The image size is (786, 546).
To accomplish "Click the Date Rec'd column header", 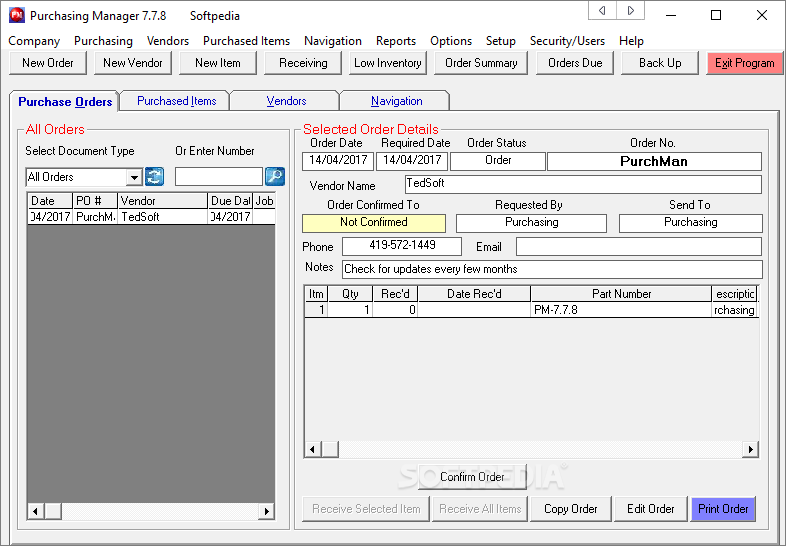I will pyautogui.click(x=474, y=294).
